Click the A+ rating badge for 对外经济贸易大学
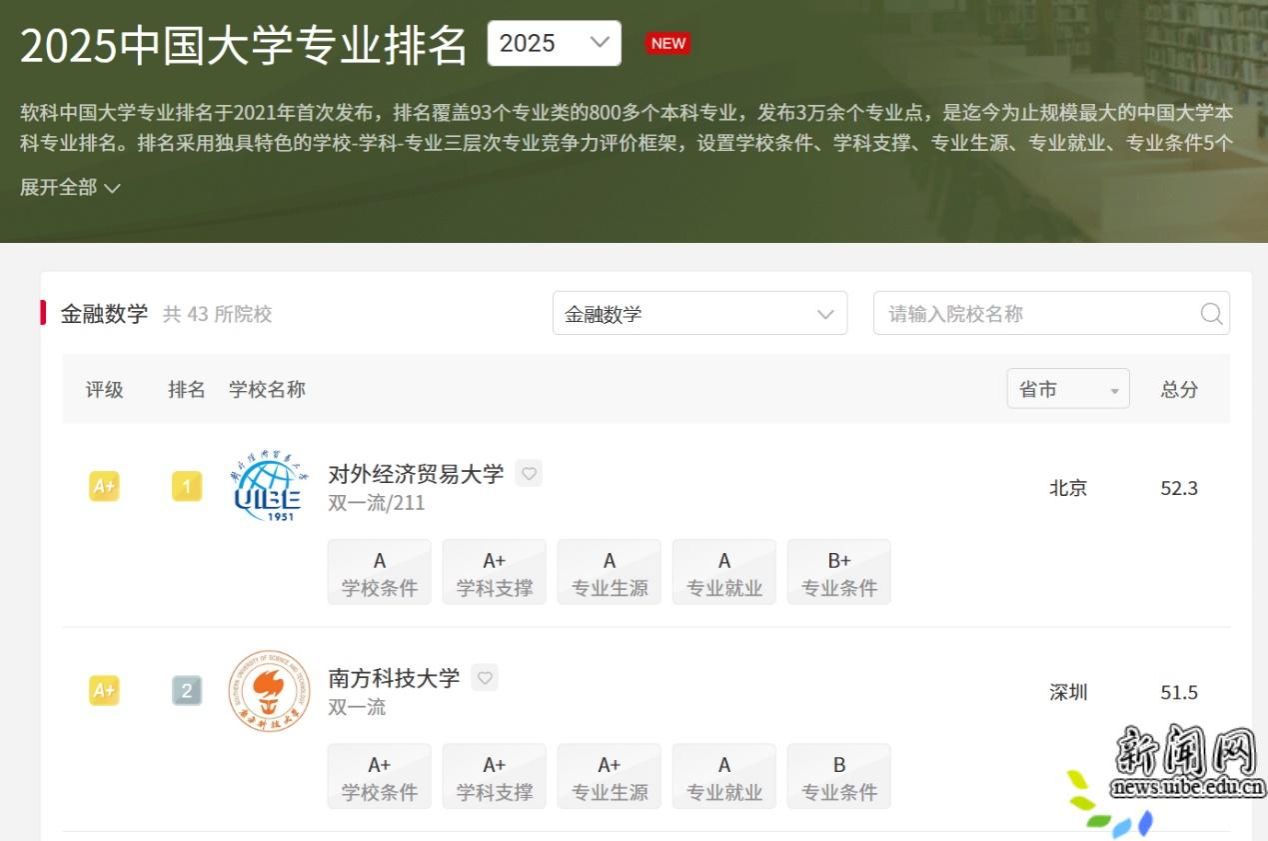Image resolution: width=1268 pixels, height=841 pixels. 104,487
